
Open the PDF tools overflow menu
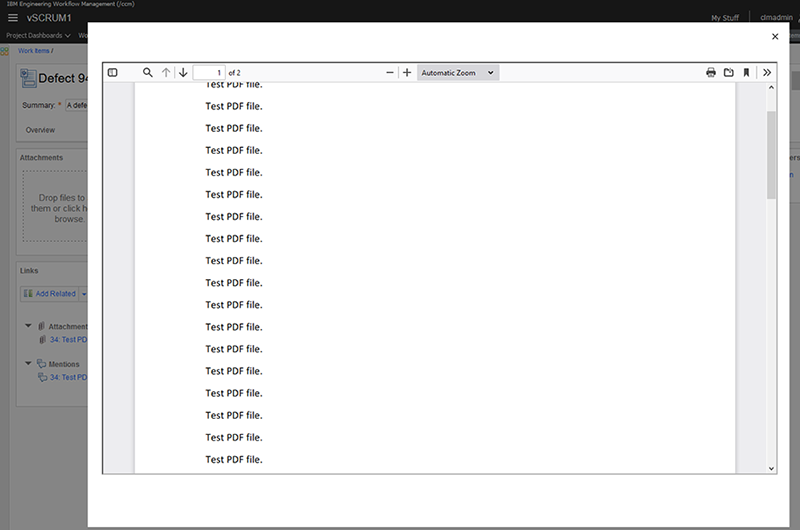(767, 73)
